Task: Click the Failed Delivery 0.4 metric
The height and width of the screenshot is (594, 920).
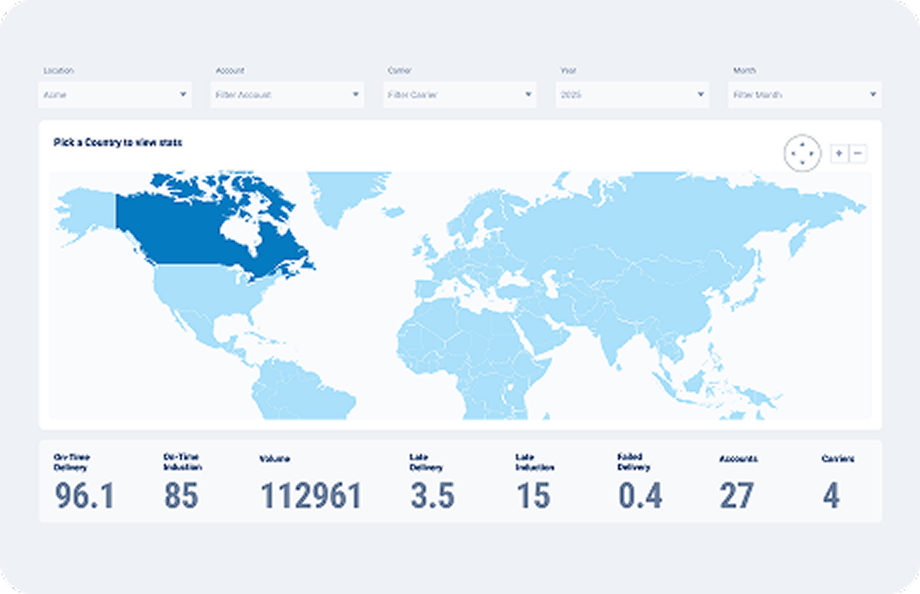Action: tap(640, 495)
